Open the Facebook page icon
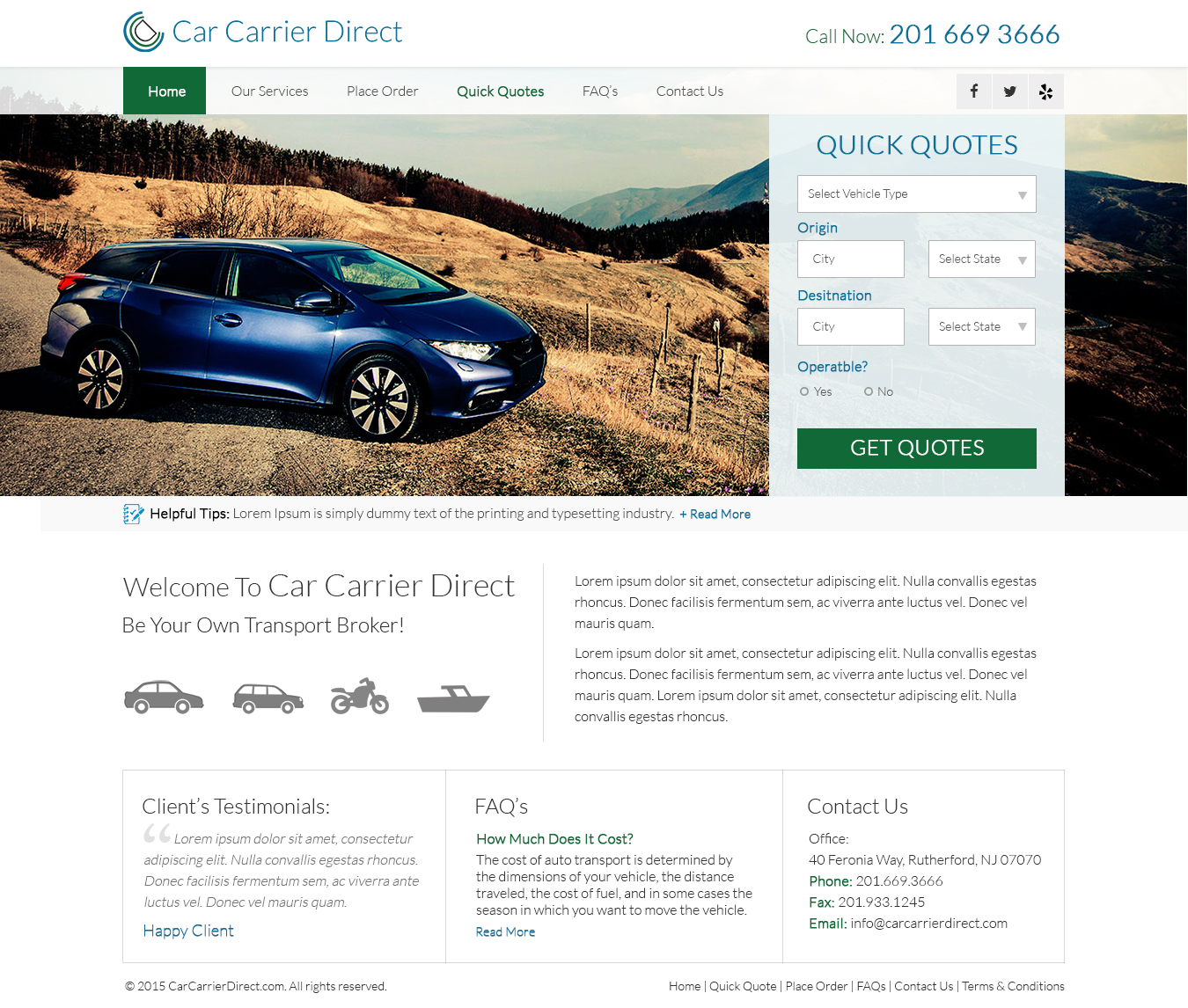This screenshot has width=1188, height=1008. [x=973, y=91]
